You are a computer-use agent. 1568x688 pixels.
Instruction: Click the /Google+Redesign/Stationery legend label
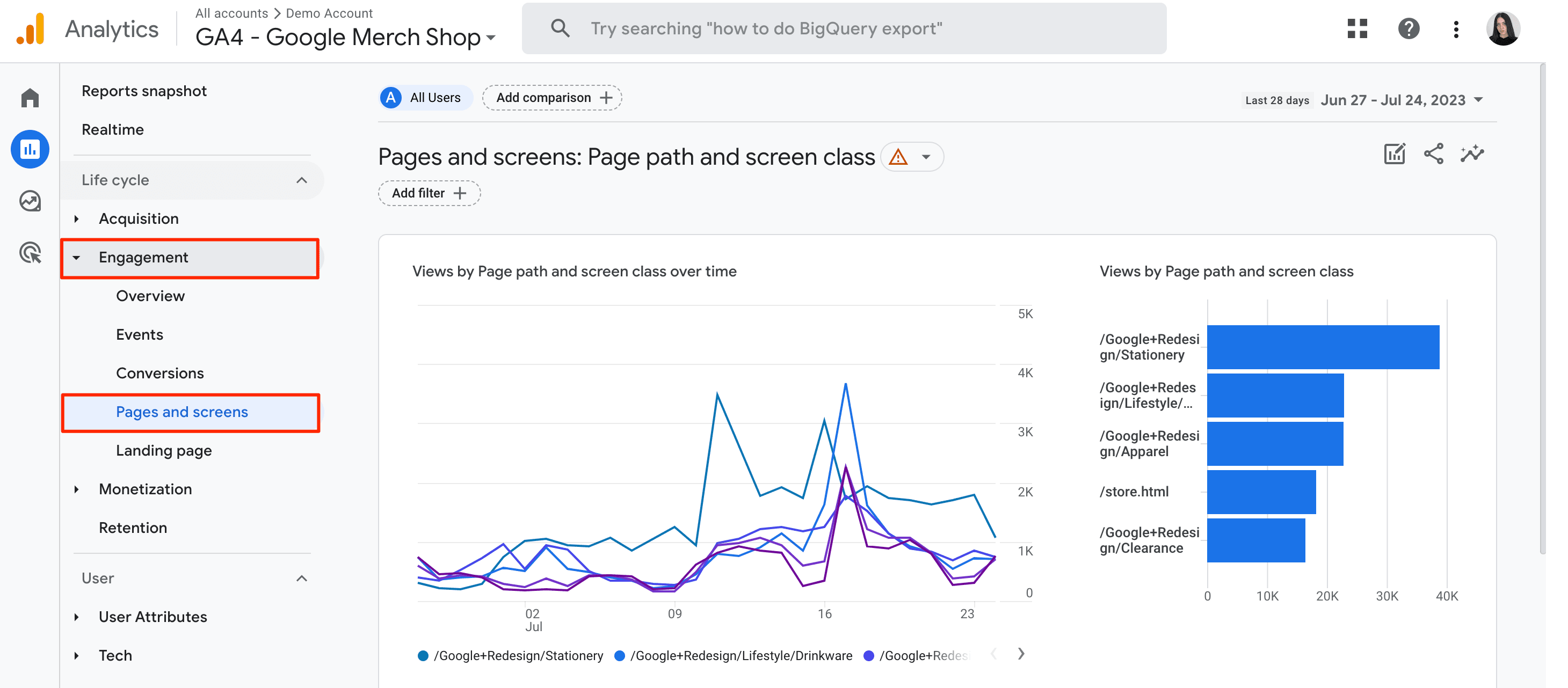(x=518, y=656)
